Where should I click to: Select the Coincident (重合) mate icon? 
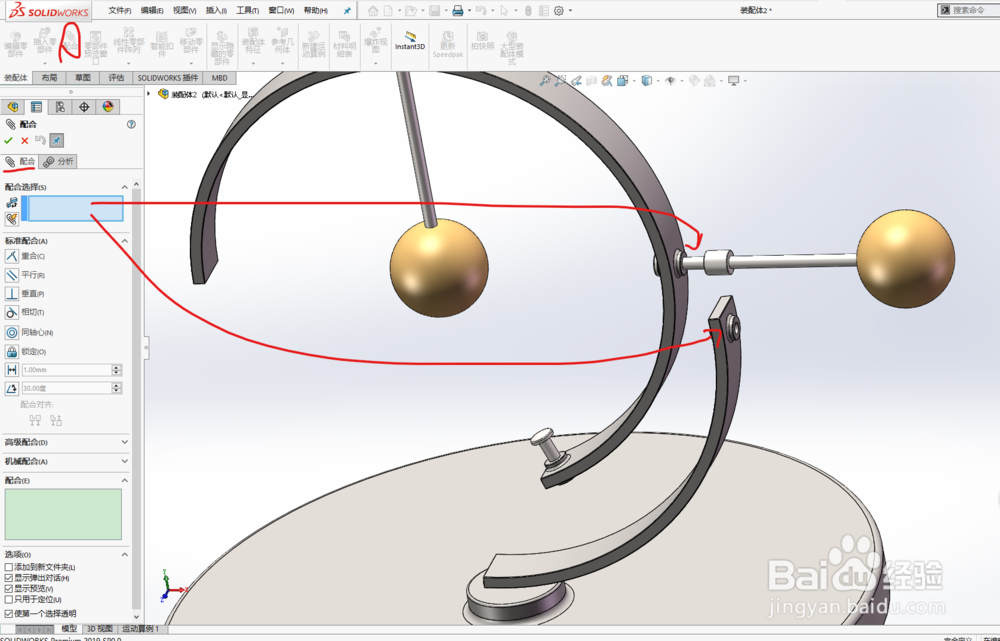pyautogui.click(x=11, y=256)
